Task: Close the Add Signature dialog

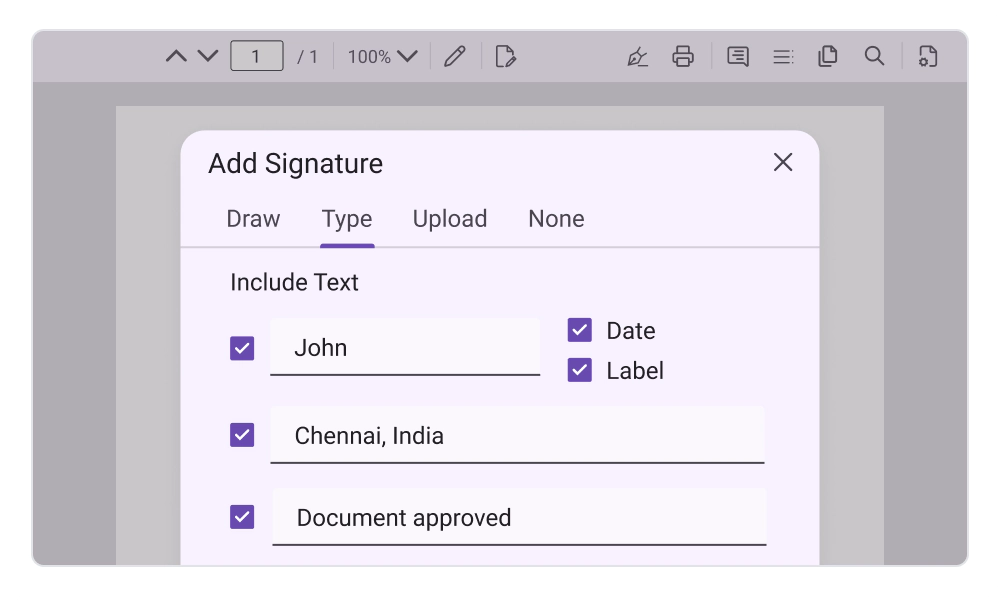Action: 783,162
